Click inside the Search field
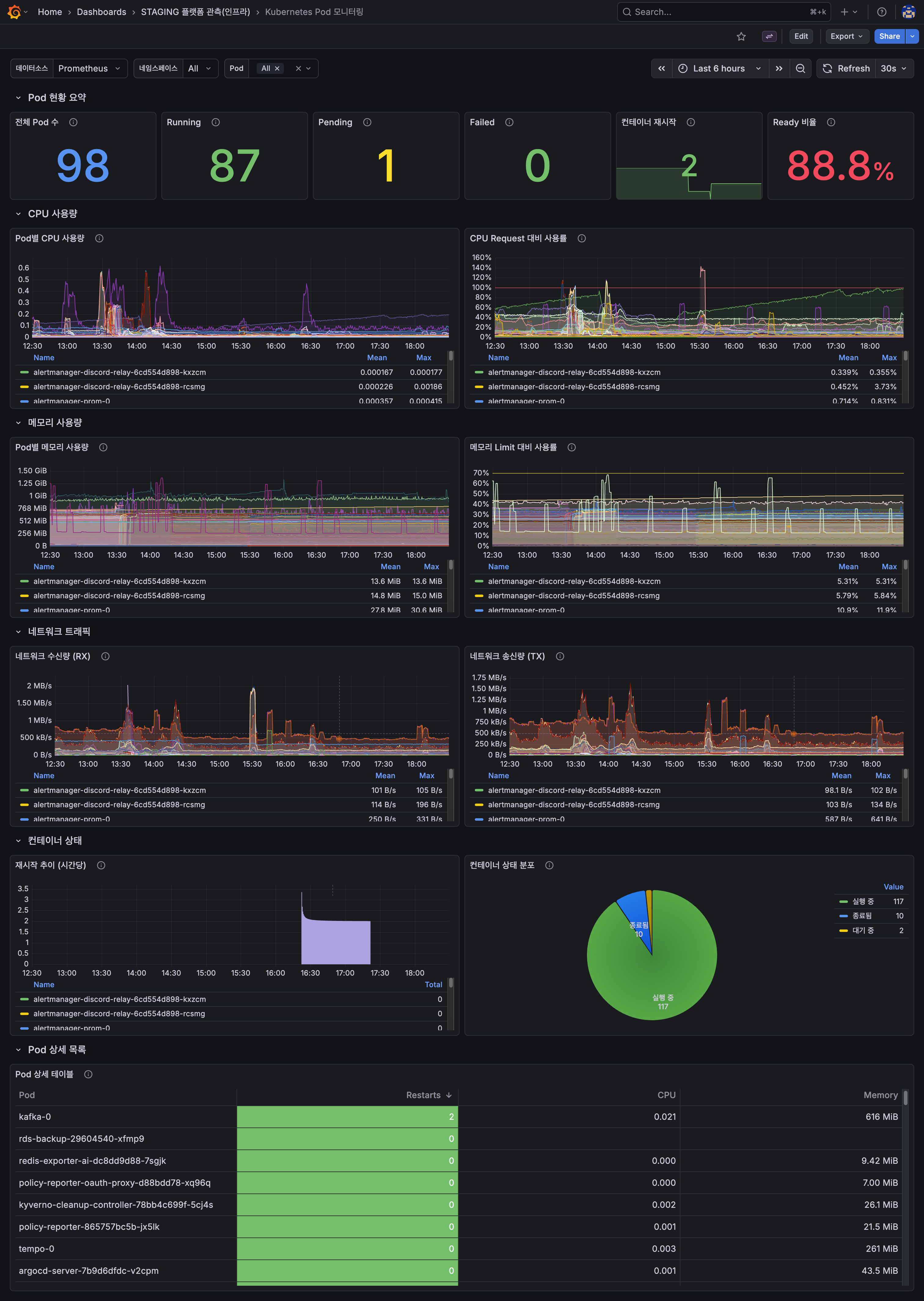Screen dimensions: 924x1301 click(x=711, y=11)
